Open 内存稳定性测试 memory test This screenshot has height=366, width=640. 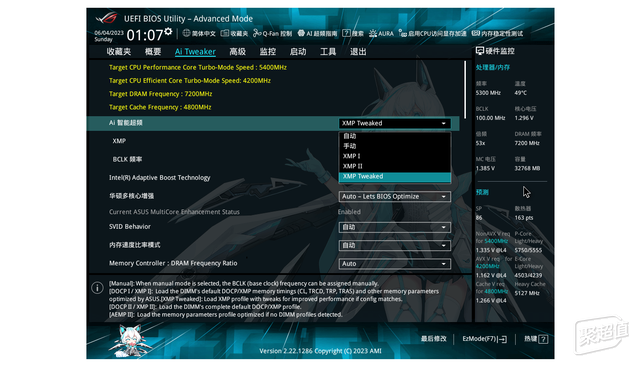tap(497, 33)
